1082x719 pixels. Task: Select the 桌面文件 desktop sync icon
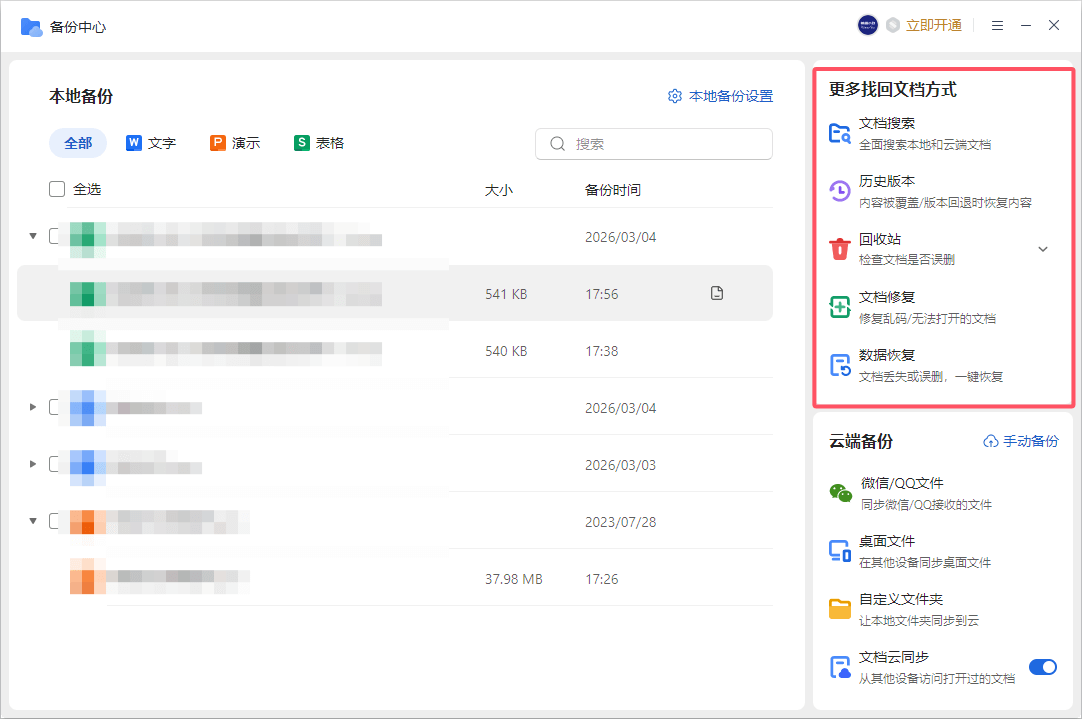842,548
